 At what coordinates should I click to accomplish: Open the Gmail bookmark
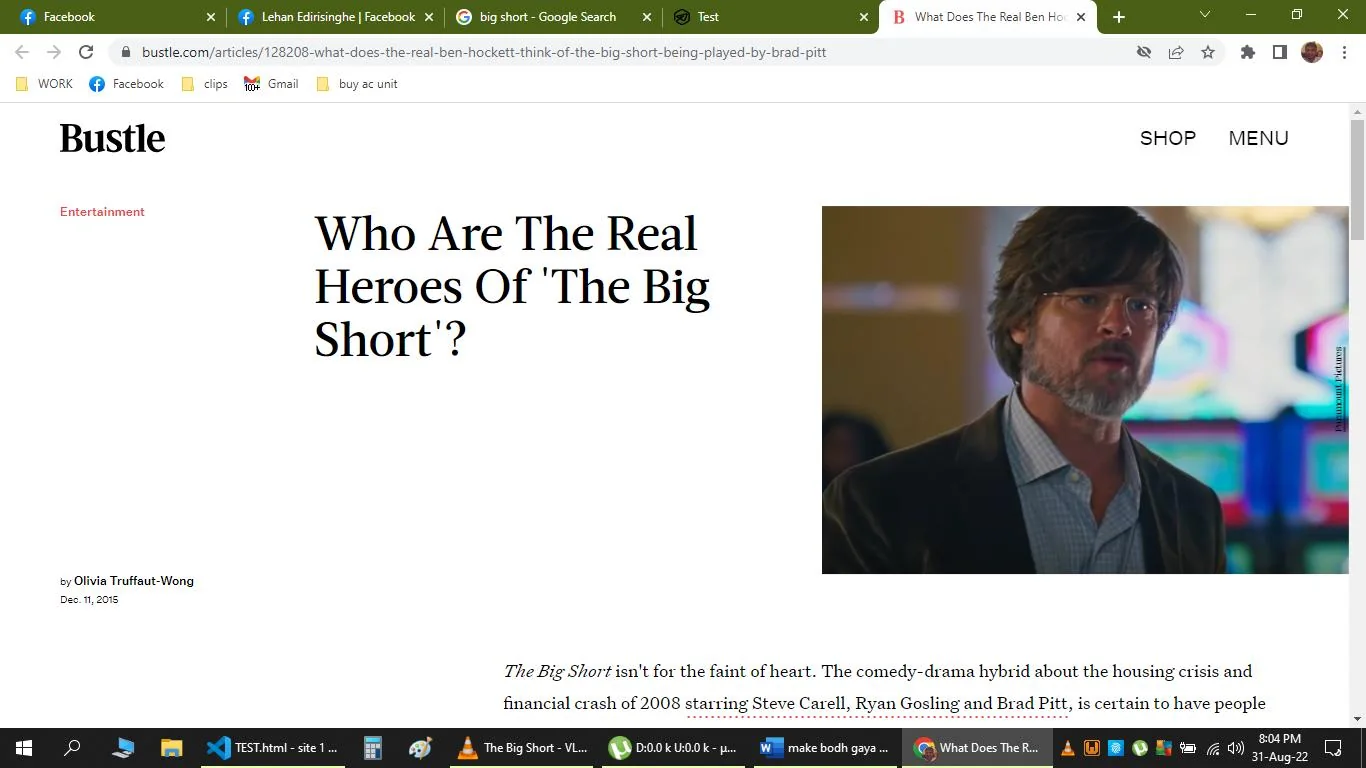click(x=271, y=84)
